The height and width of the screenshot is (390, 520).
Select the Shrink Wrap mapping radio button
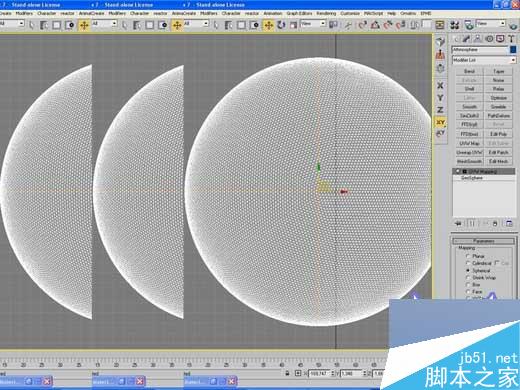[x=468, y=277]
